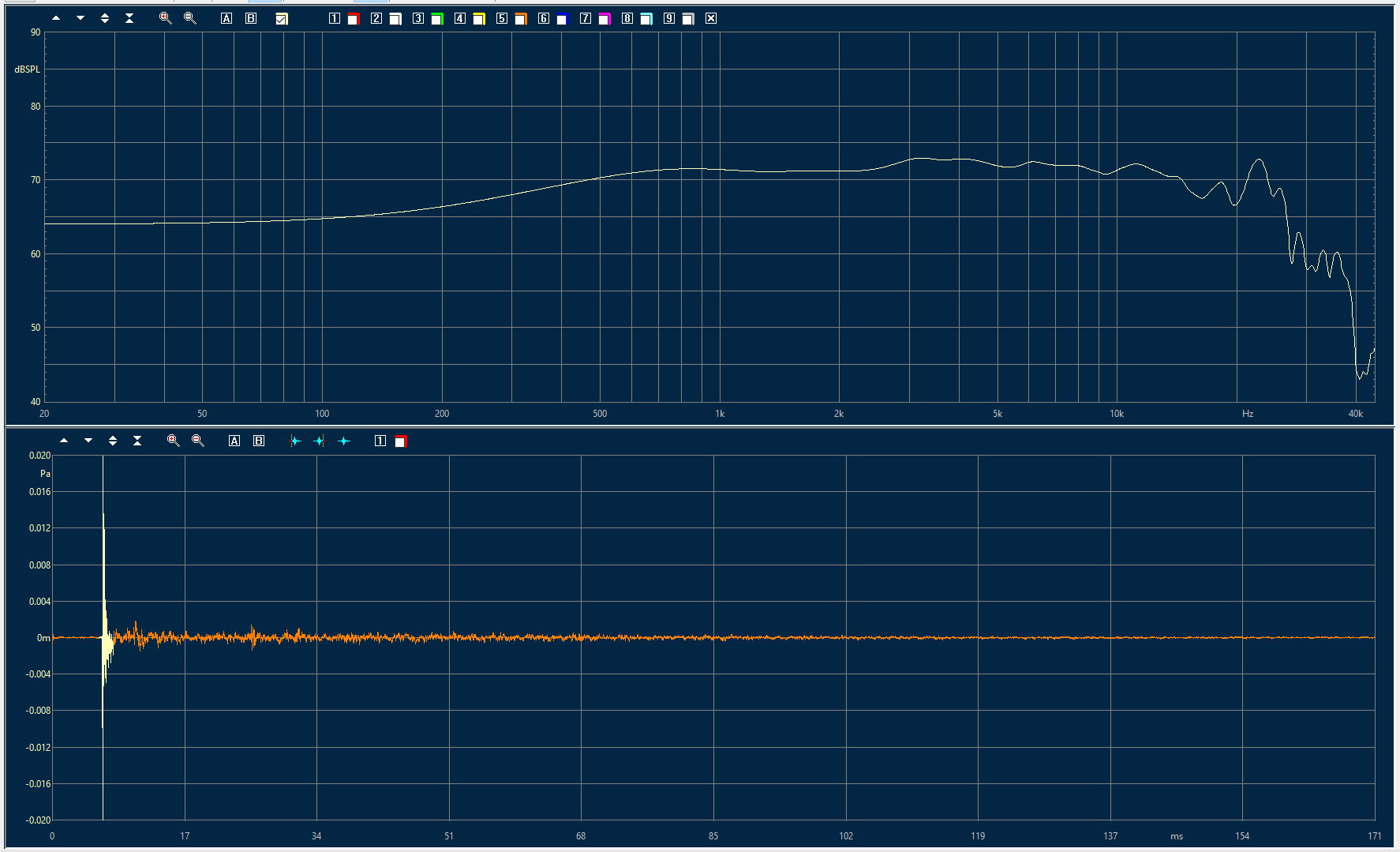Click the green overlay 3 color swatch

coord(437,19)
